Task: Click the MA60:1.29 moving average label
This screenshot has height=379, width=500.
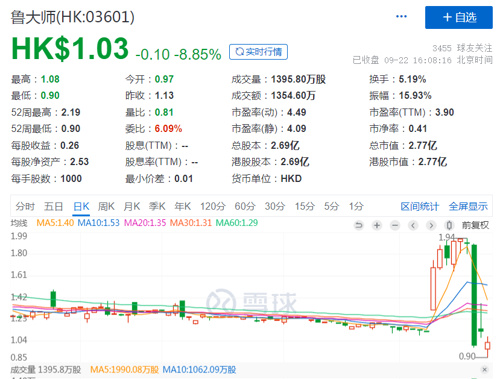Action: pos(237,223)
